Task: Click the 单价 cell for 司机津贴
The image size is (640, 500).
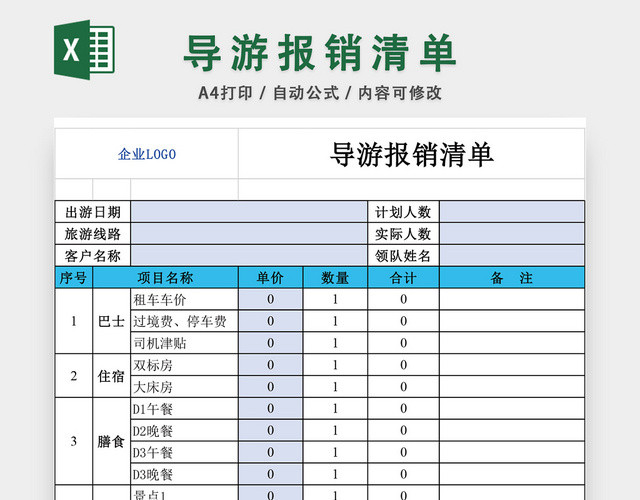Action: 271,343
